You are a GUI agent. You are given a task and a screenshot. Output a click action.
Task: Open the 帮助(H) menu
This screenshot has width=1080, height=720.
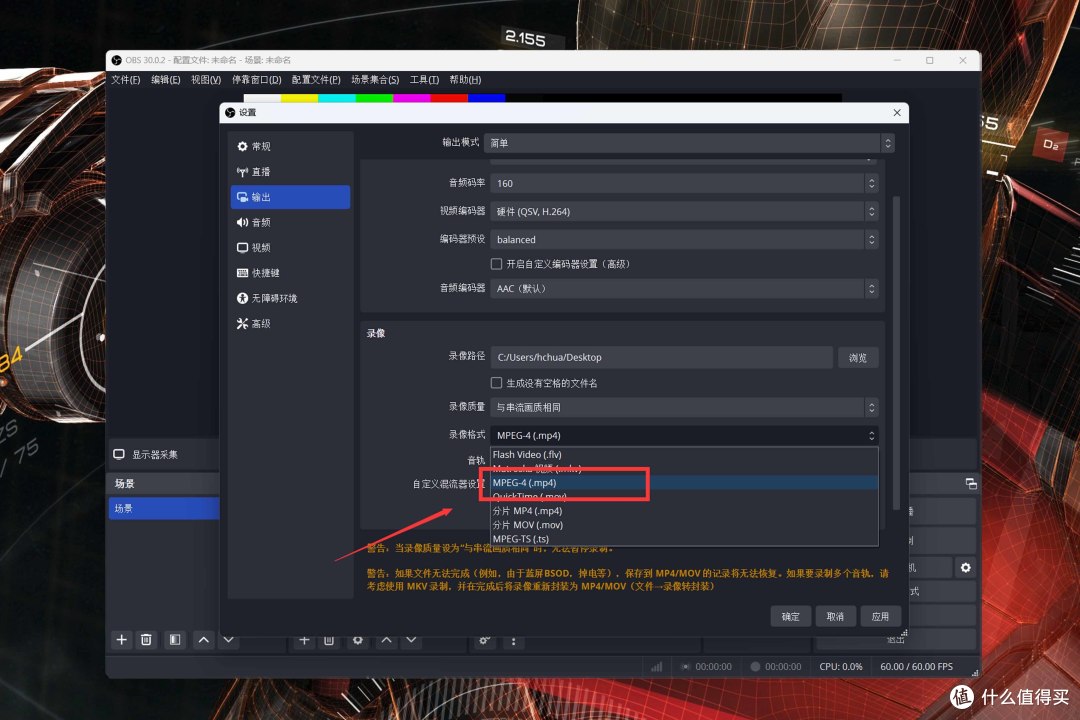point(466,80)
